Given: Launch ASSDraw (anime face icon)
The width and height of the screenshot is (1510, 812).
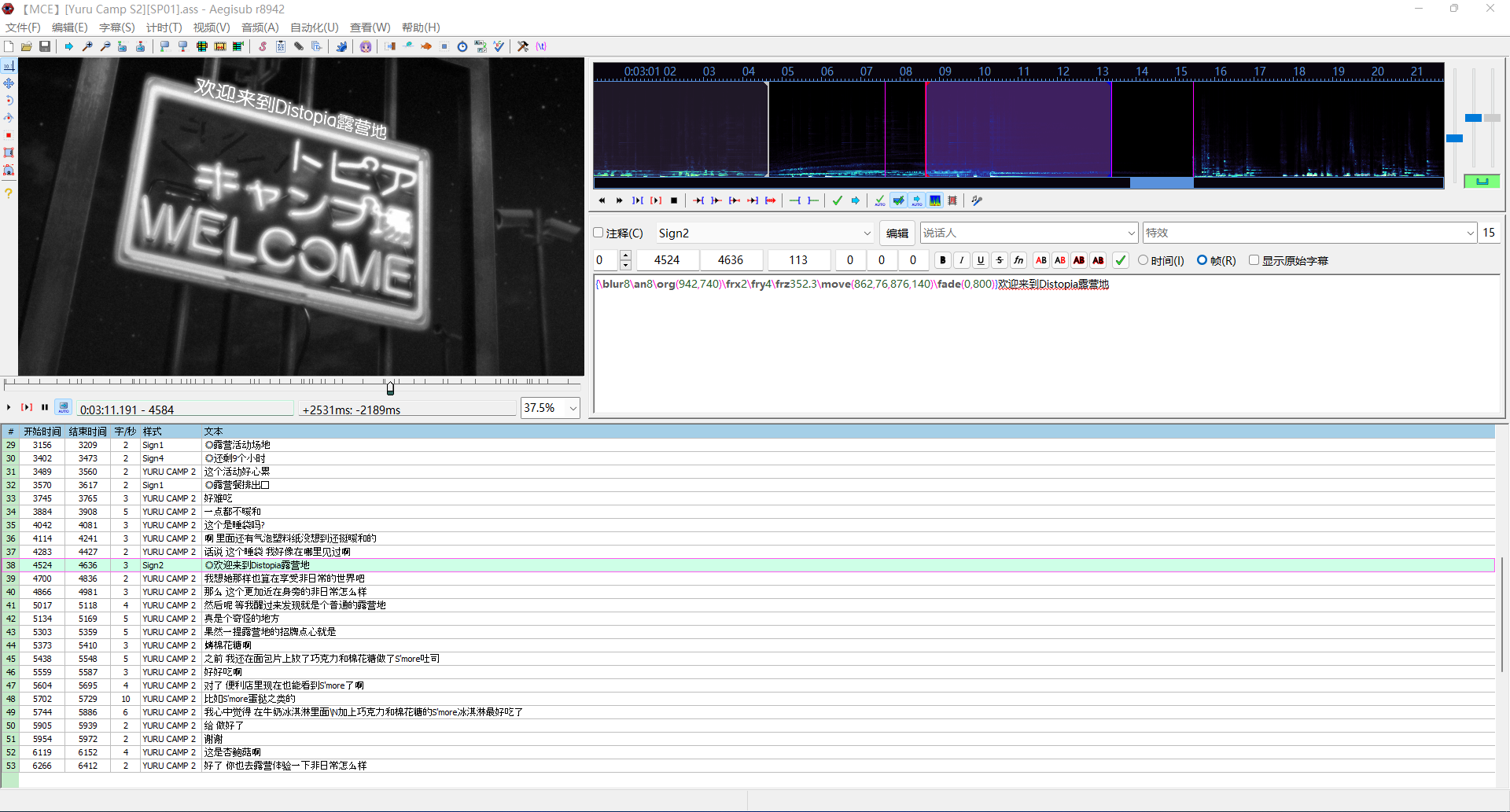Looking at the screenshot, I should [366, 46].
